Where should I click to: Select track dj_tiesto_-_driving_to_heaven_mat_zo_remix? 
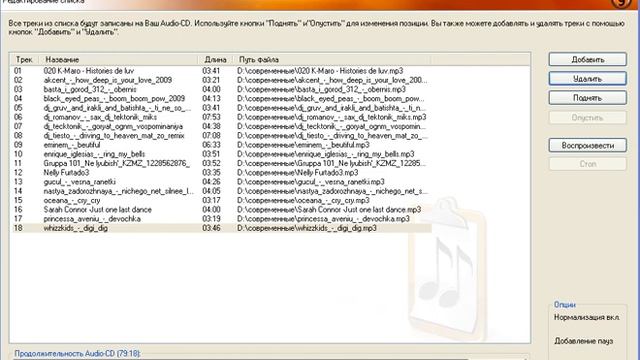221,136
